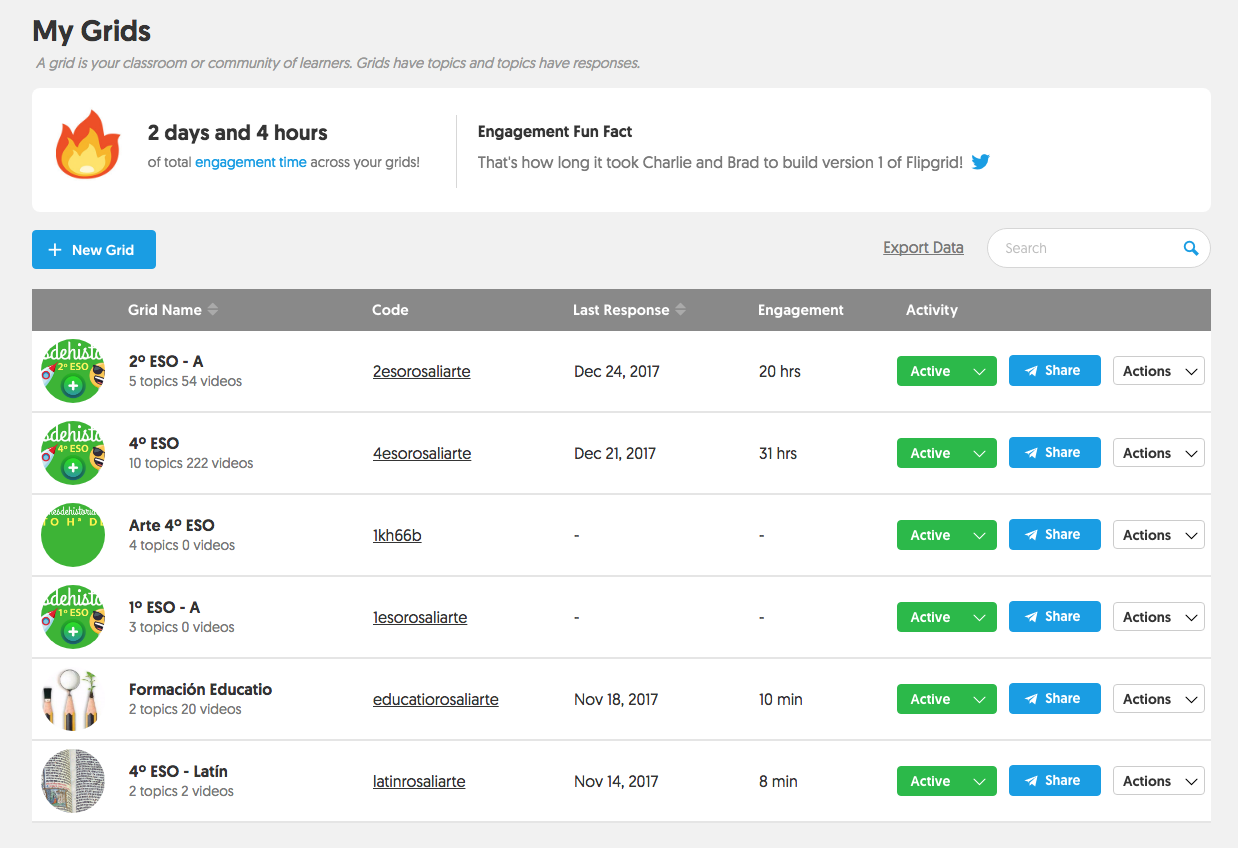Create a New Grid

pos(94,250)
